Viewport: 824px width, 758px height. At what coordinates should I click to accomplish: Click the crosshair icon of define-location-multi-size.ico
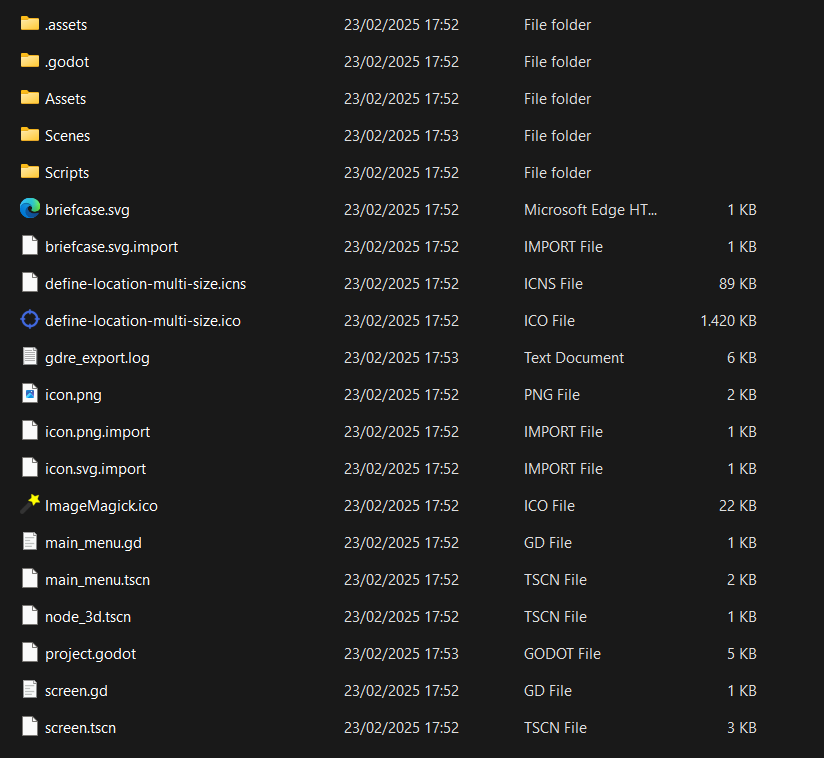29,320
